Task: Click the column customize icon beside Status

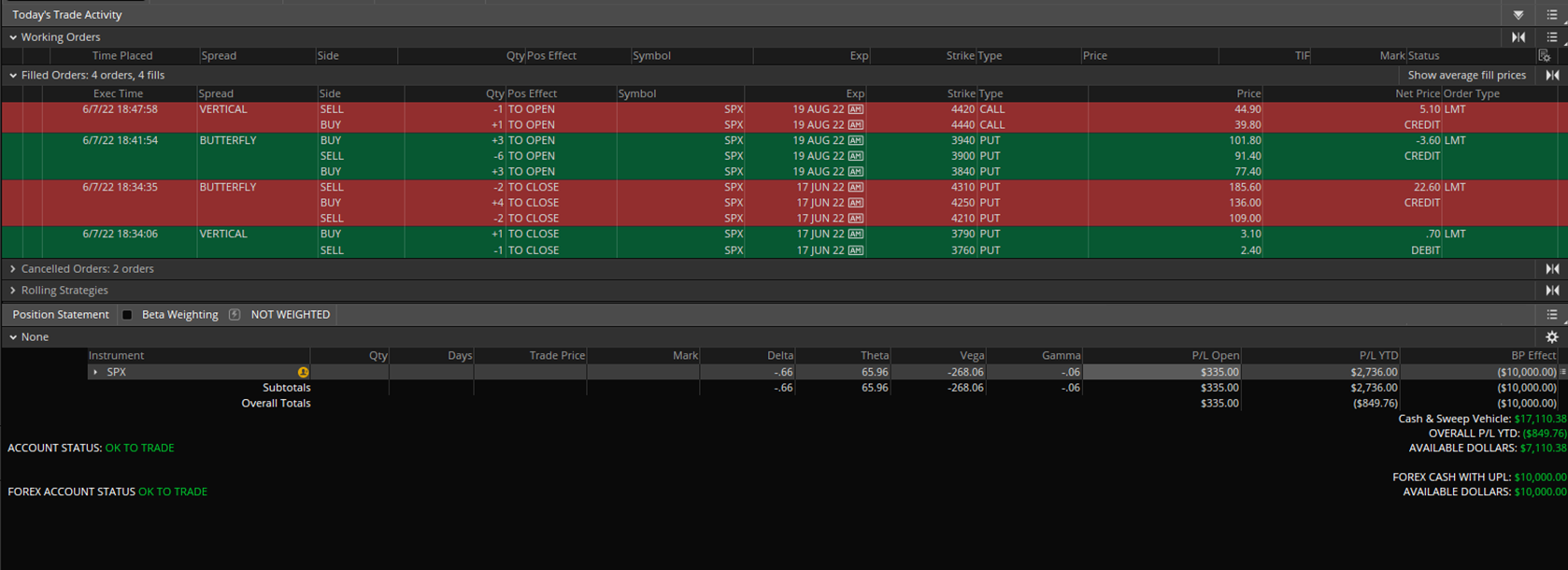Action: (1545, 56)
